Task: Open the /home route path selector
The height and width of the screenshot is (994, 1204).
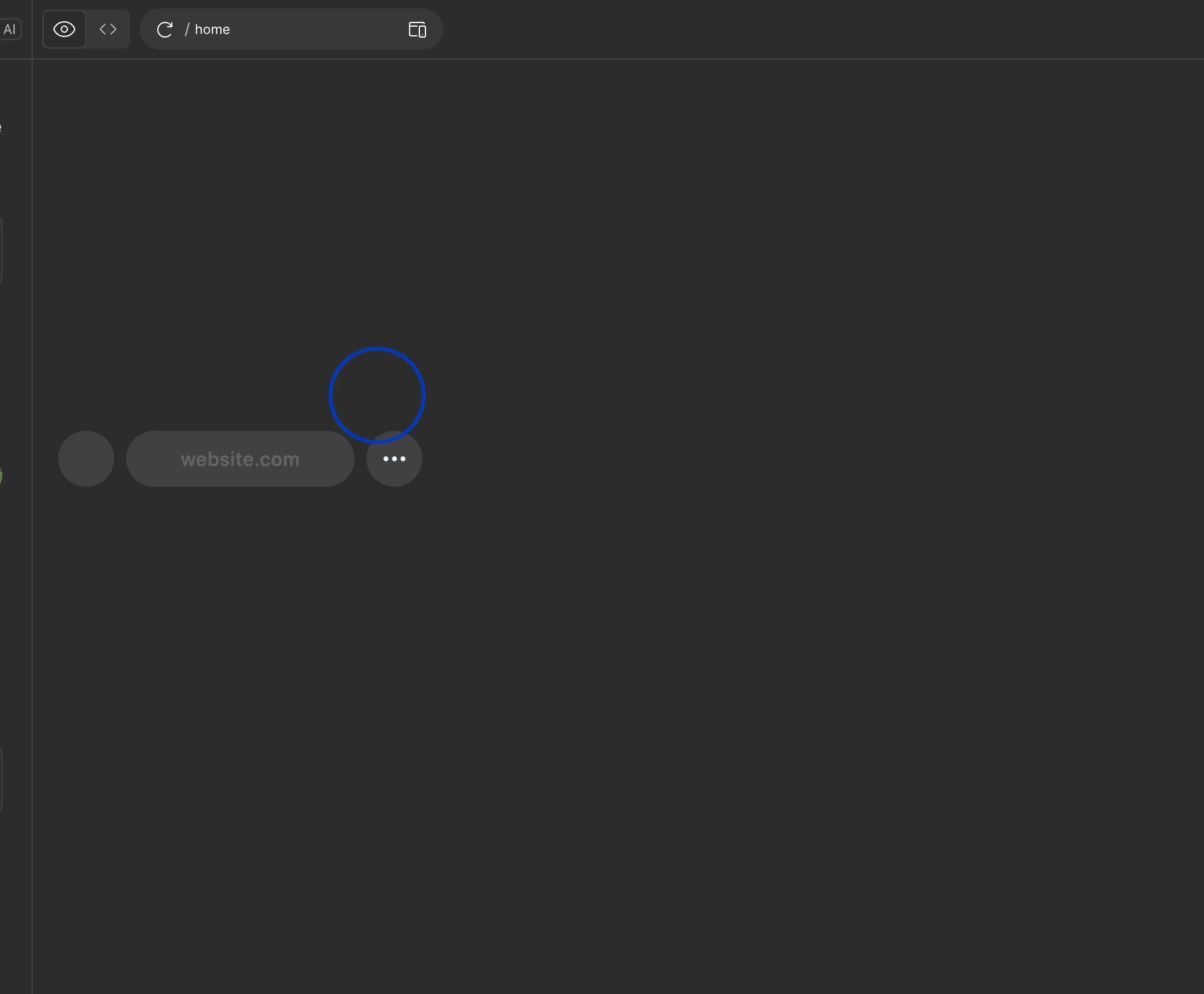Action: coord(208,29)
